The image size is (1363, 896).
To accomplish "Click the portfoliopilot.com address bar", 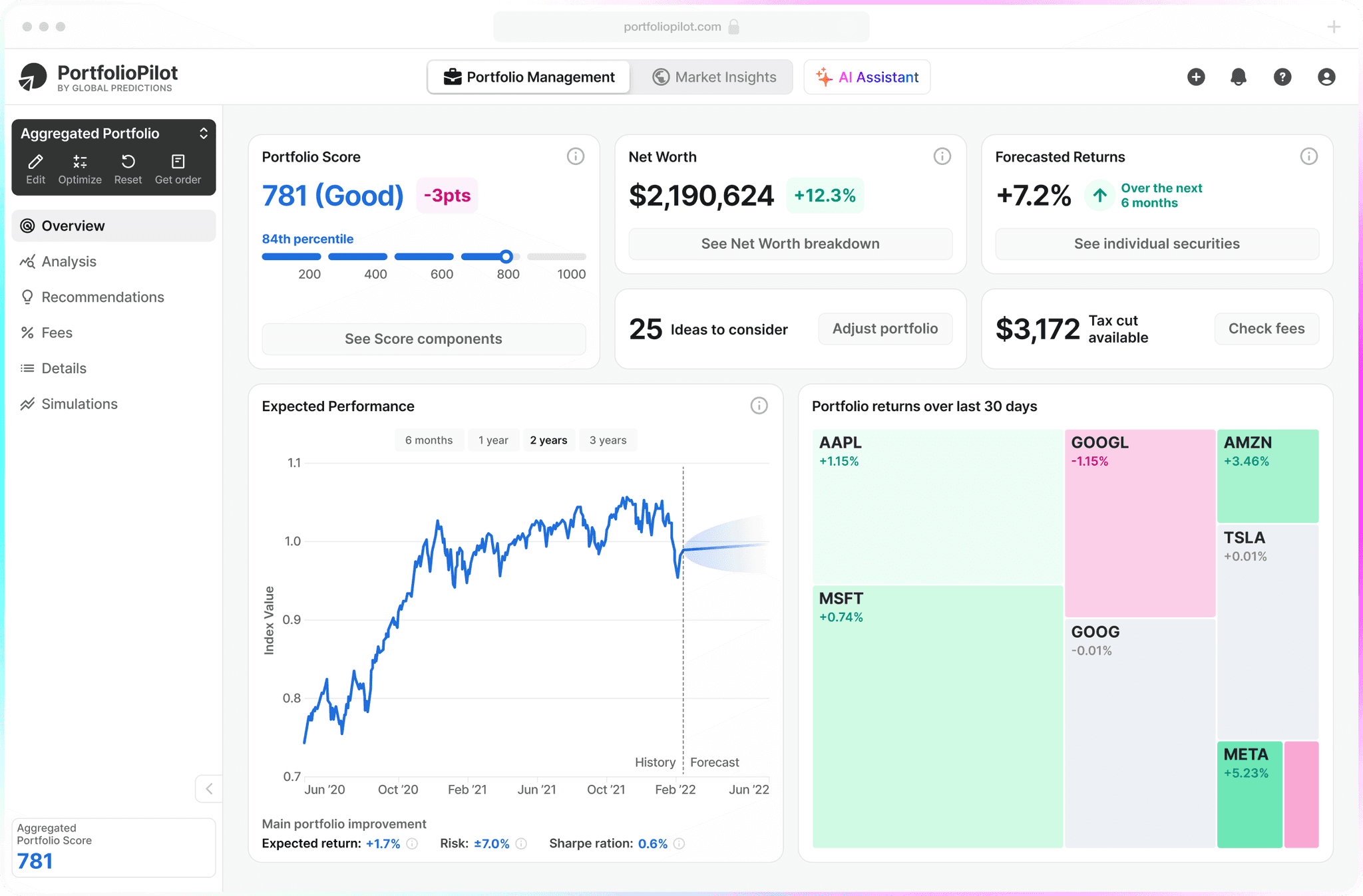I will pos(681,27).
